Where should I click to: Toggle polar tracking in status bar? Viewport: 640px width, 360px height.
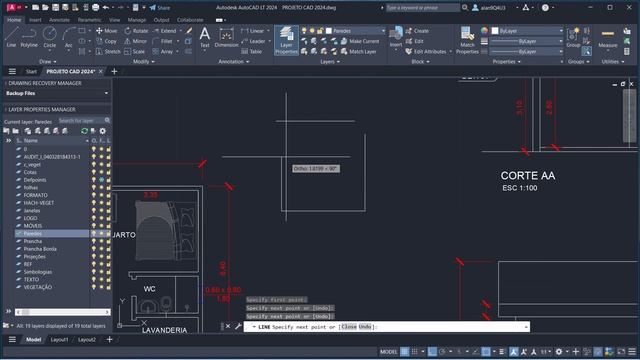[442, 351]
